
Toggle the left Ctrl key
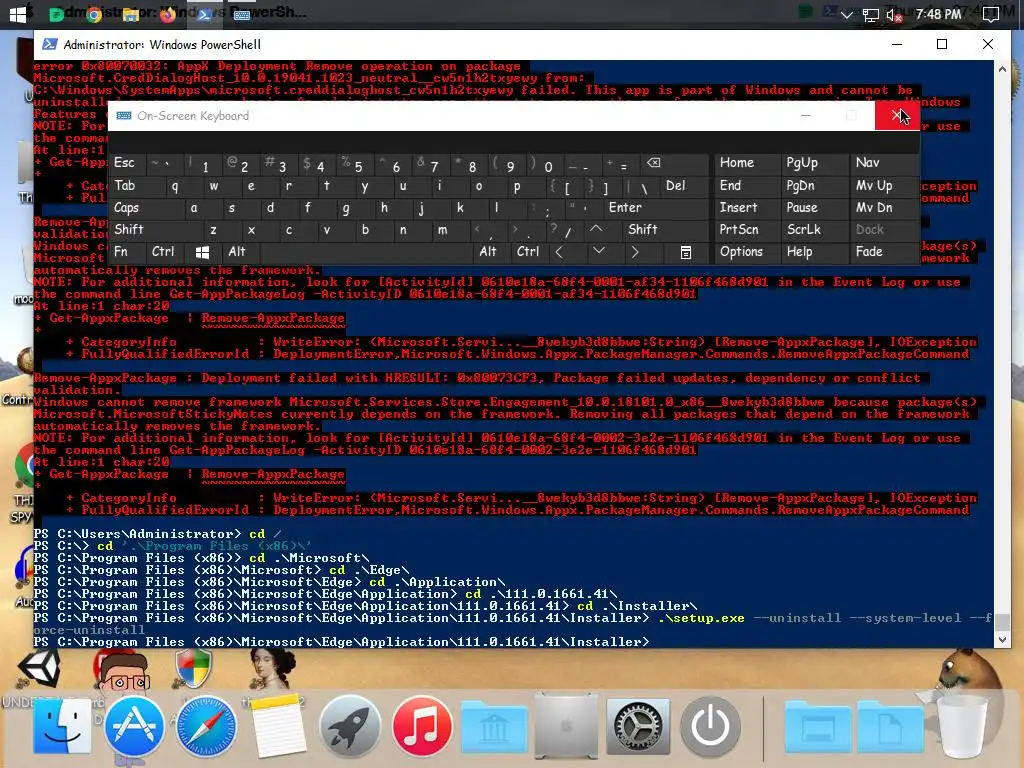coord(163,252)
